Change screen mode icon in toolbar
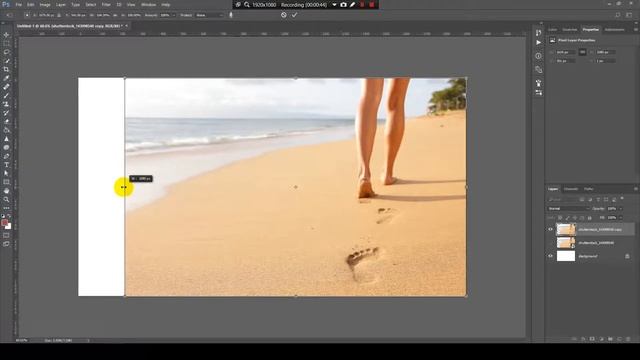Image resolution: width=640 pixels, height=360 pixels. point(6,244)
